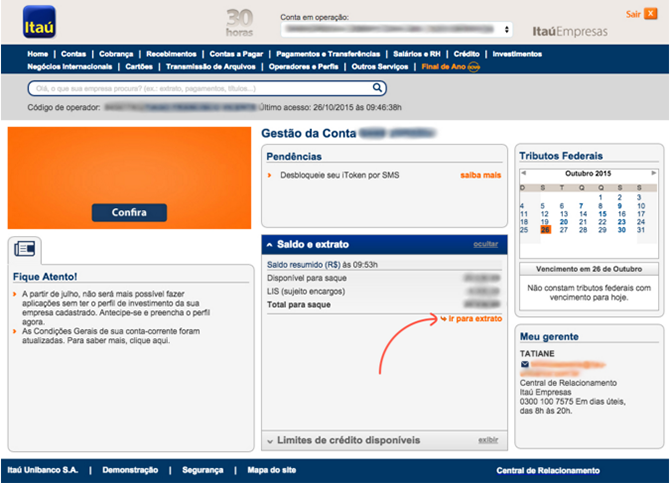Click the Sair link
The height and width of the screenshot is (483, 670).
pyautogui.click(x=633, y=14)
